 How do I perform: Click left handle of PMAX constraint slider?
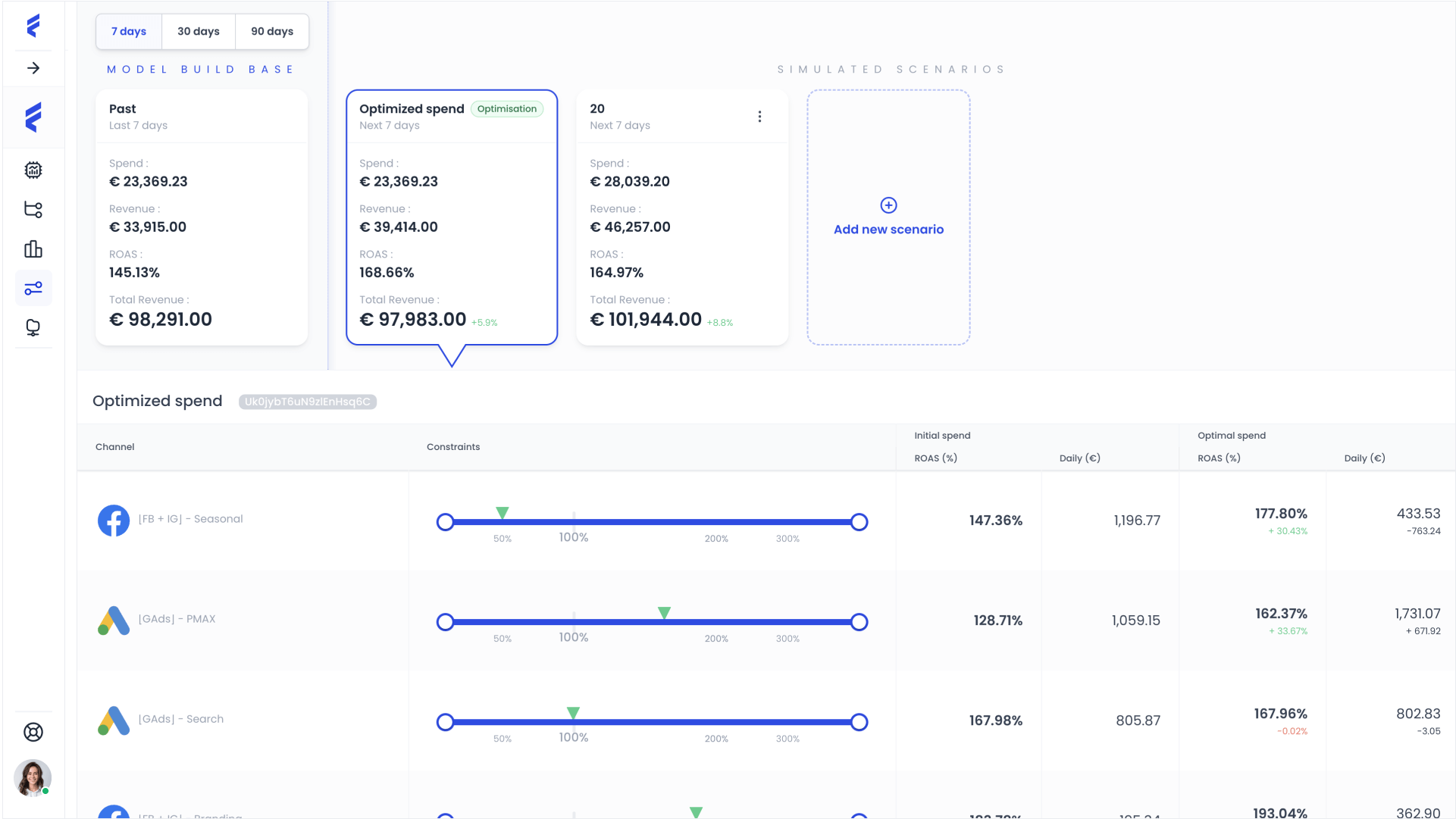[446, 622]
